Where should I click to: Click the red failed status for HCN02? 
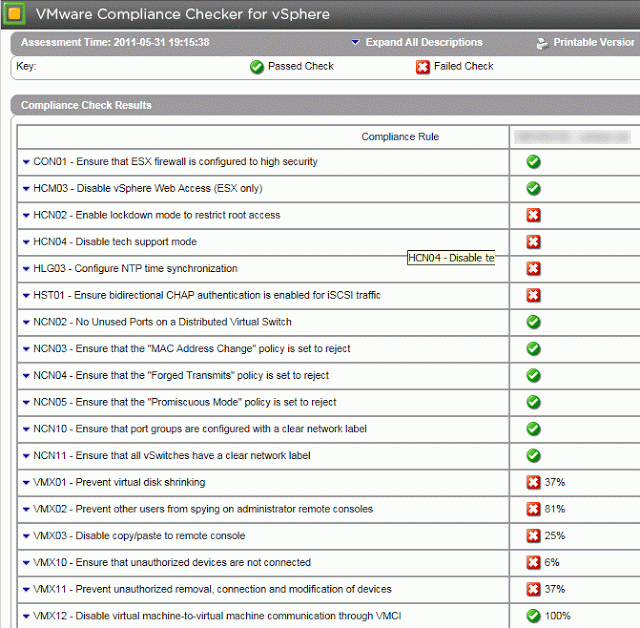[x=533, y=215]
